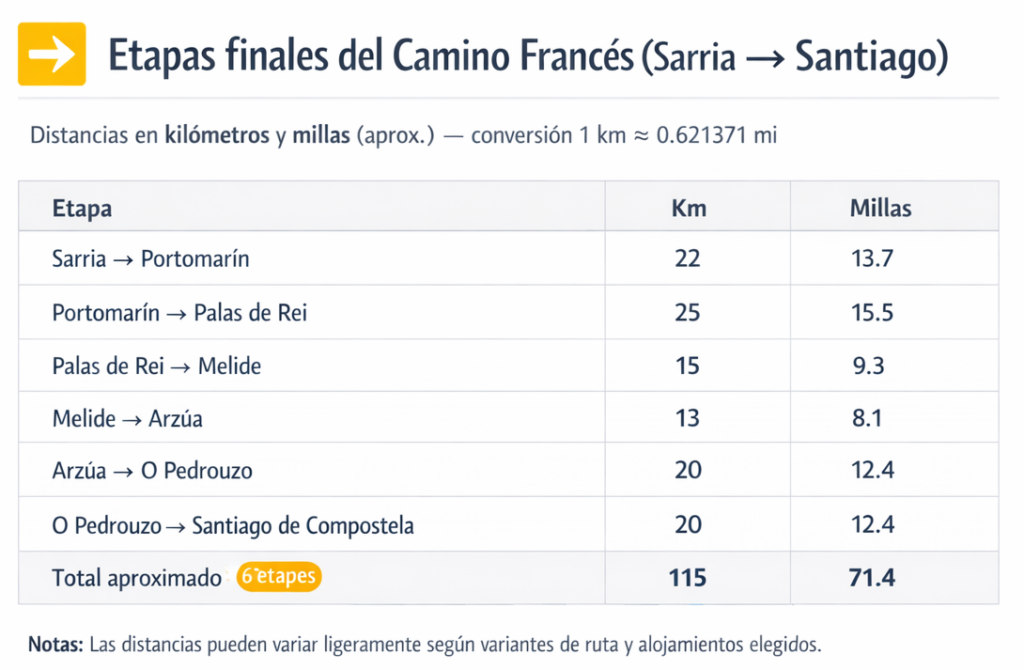Click the 13 km value for Melide → Arzúa
The image size is (1024, 670).
(688, 419)
